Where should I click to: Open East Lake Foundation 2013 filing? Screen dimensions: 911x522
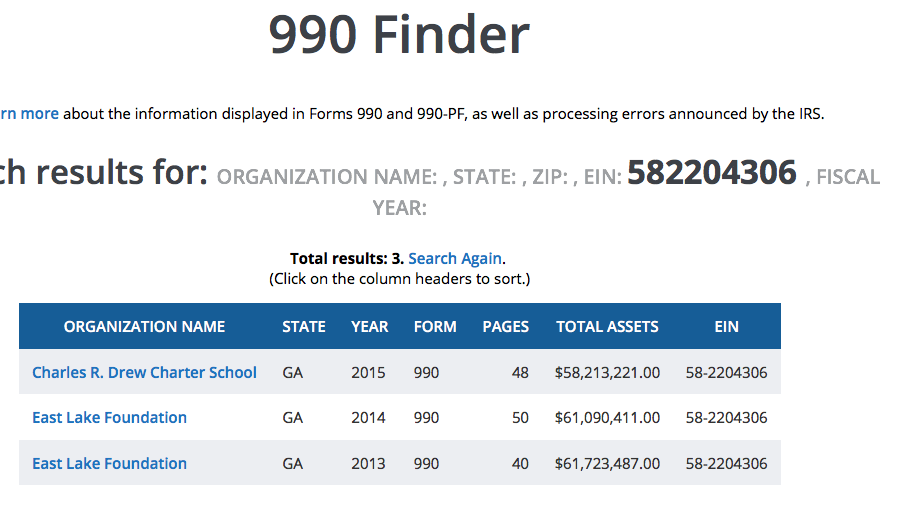tap(109, 464)
